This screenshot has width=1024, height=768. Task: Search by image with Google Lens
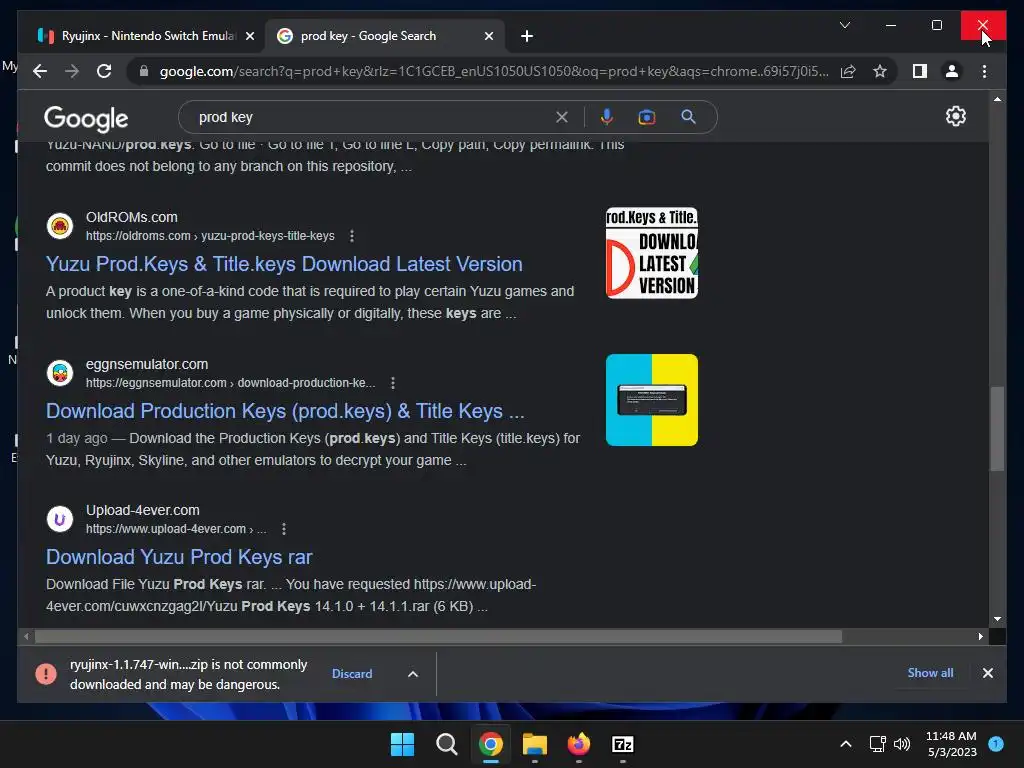click(647, 117)
